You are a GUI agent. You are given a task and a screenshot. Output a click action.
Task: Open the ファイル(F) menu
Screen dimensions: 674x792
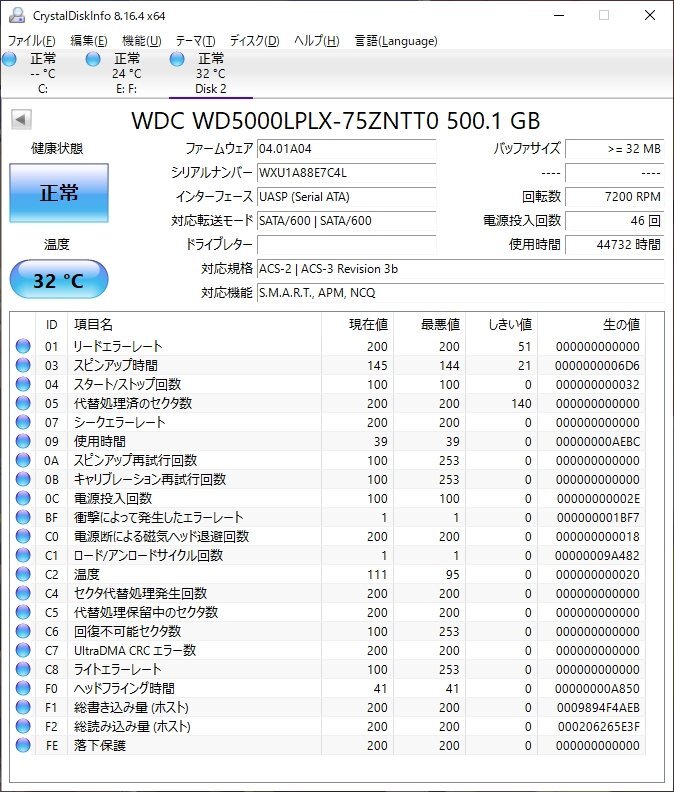(x=31, y=41)
